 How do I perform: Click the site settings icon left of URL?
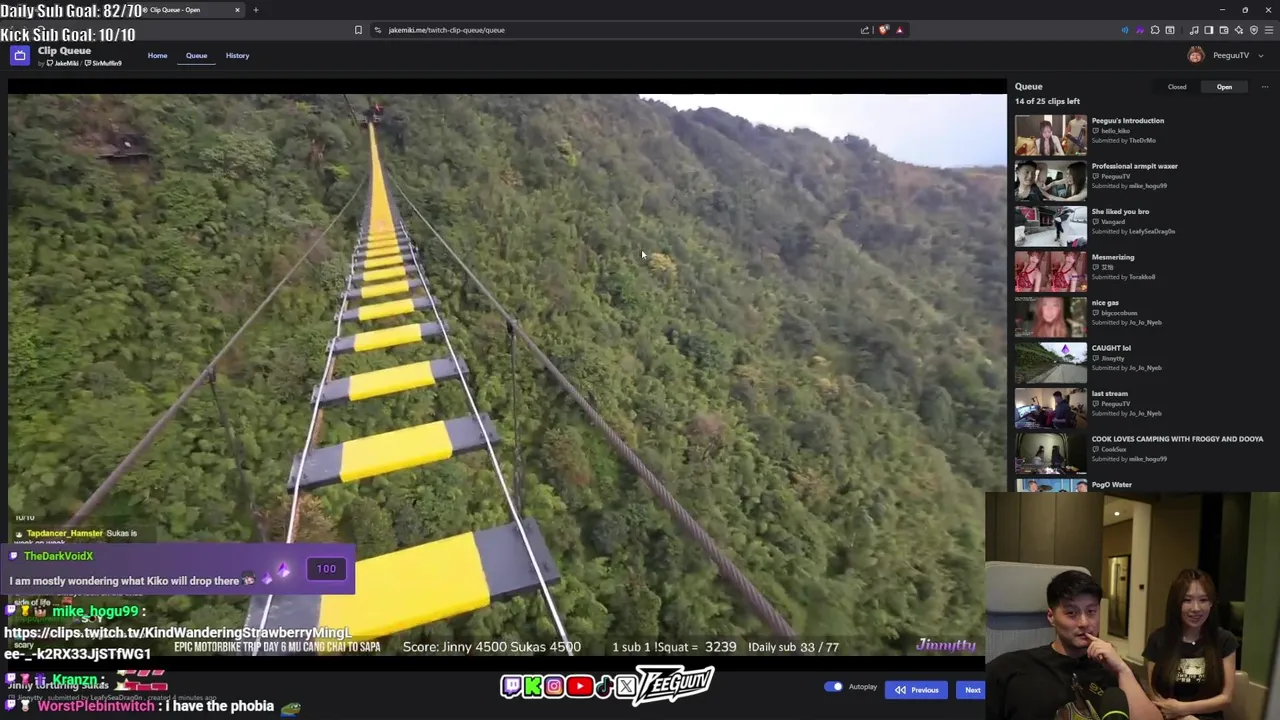tap(377, 30)
